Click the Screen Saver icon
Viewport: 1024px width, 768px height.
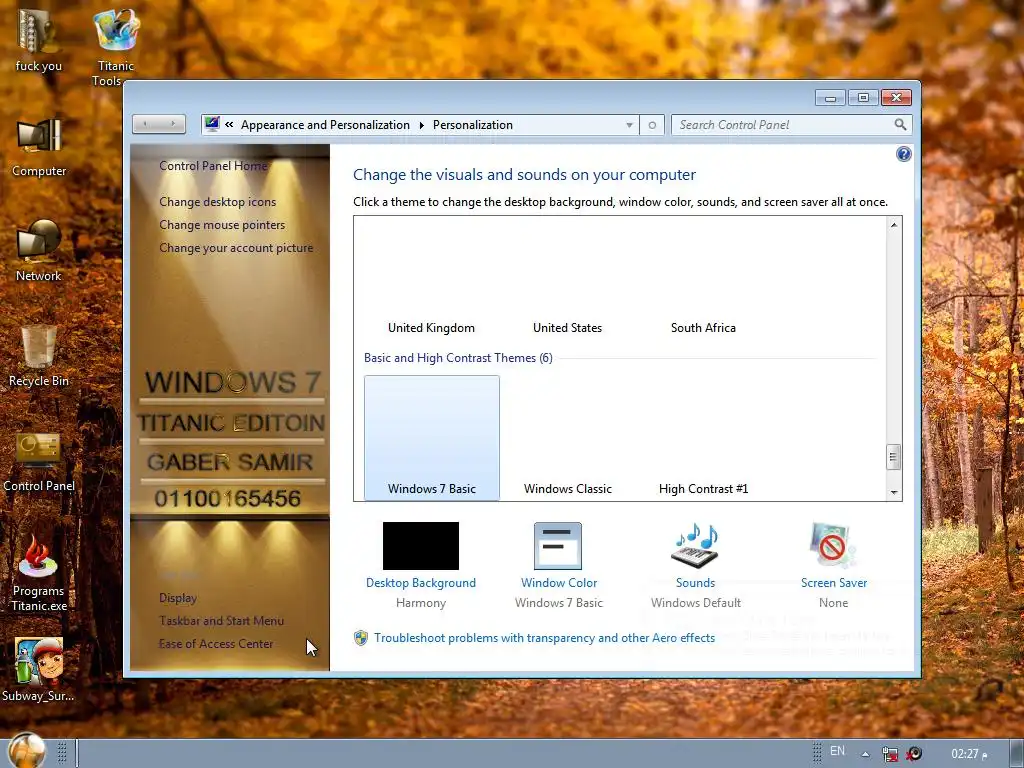[833, 546]
